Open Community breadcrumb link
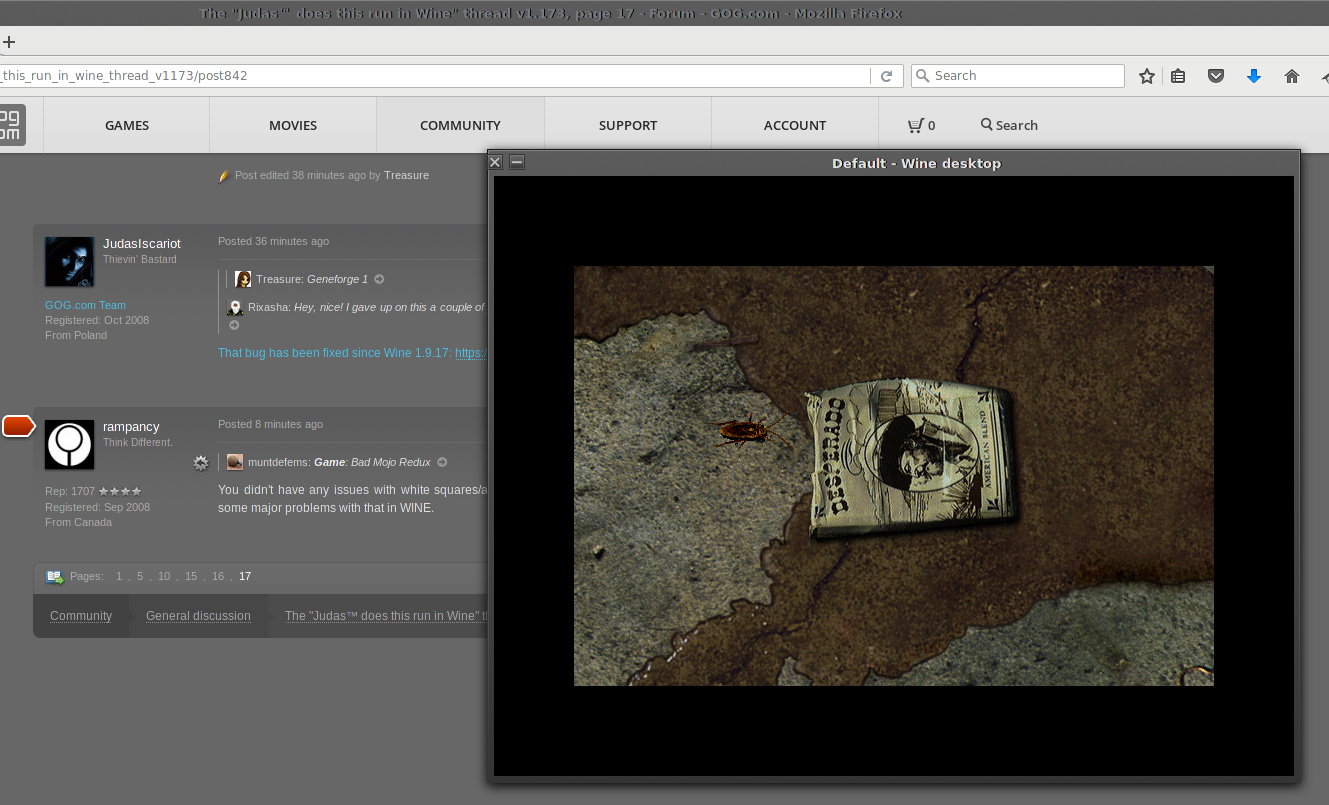The height and width of the screenshot is (805, 1329). (x=81, y=616)
